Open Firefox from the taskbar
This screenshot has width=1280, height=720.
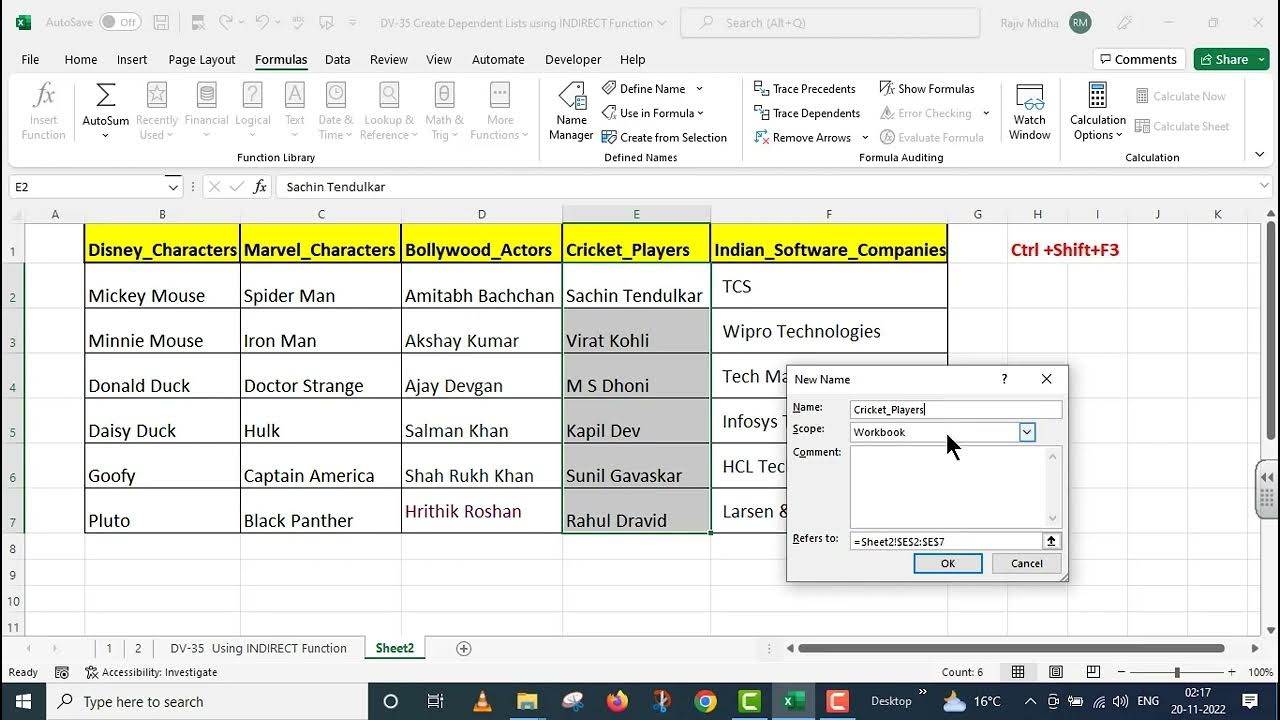click(617, 701)
